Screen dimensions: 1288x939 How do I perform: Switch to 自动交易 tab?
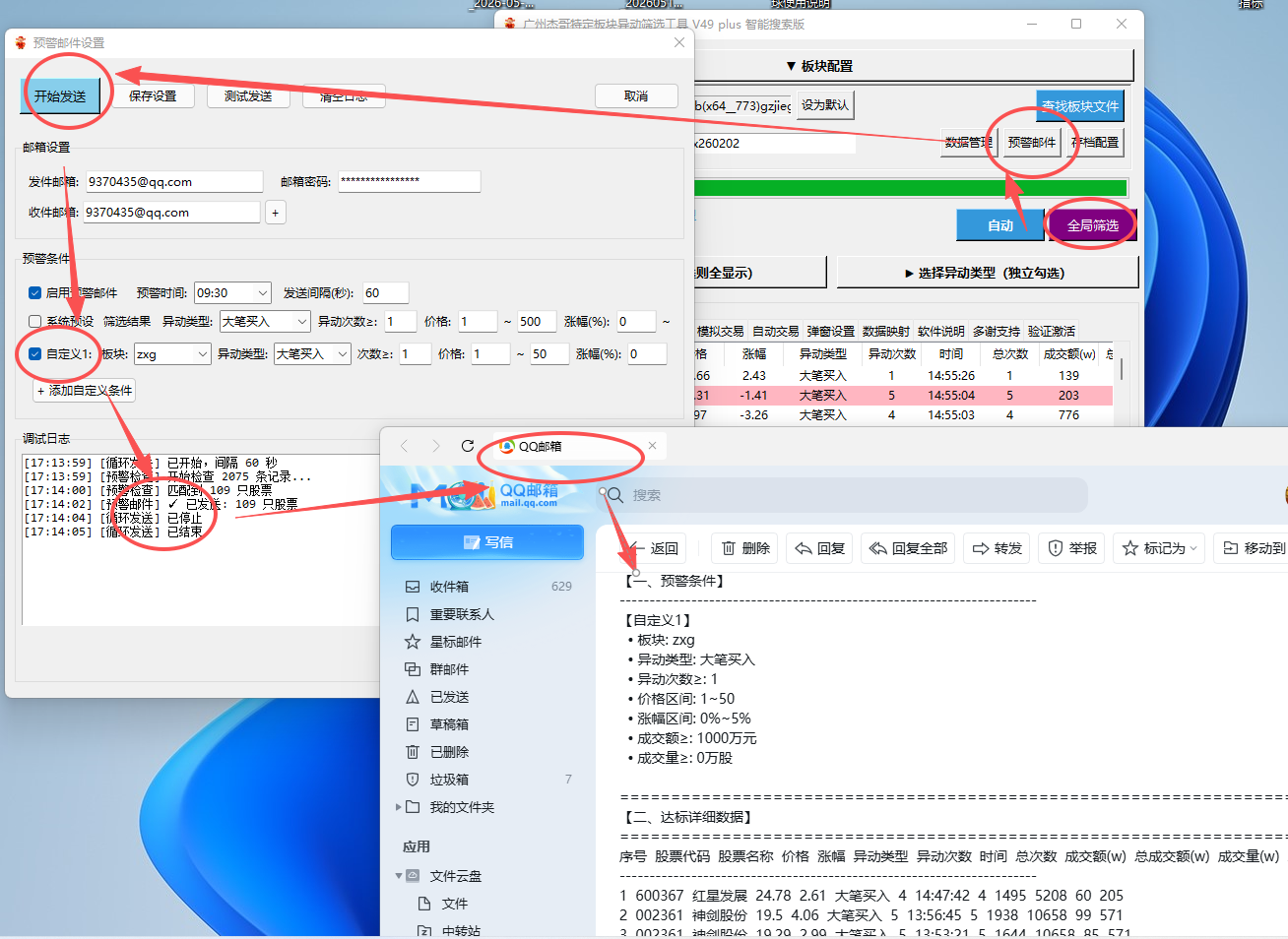coord(776,331)
